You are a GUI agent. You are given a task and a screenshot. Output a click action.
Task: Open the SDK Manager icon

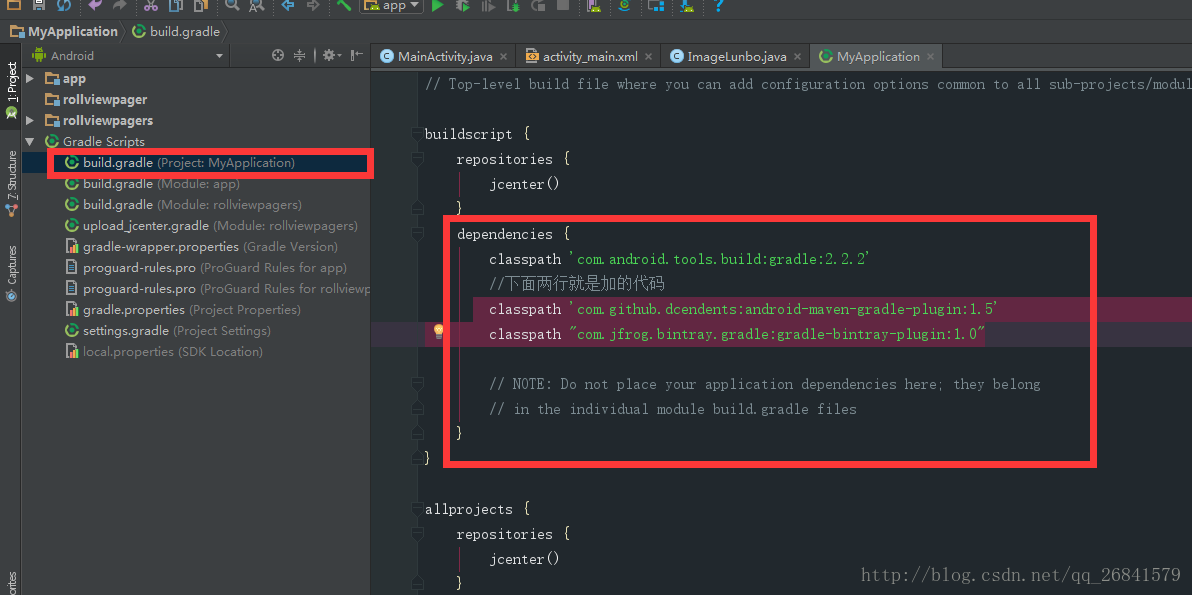tap(686, 5)
